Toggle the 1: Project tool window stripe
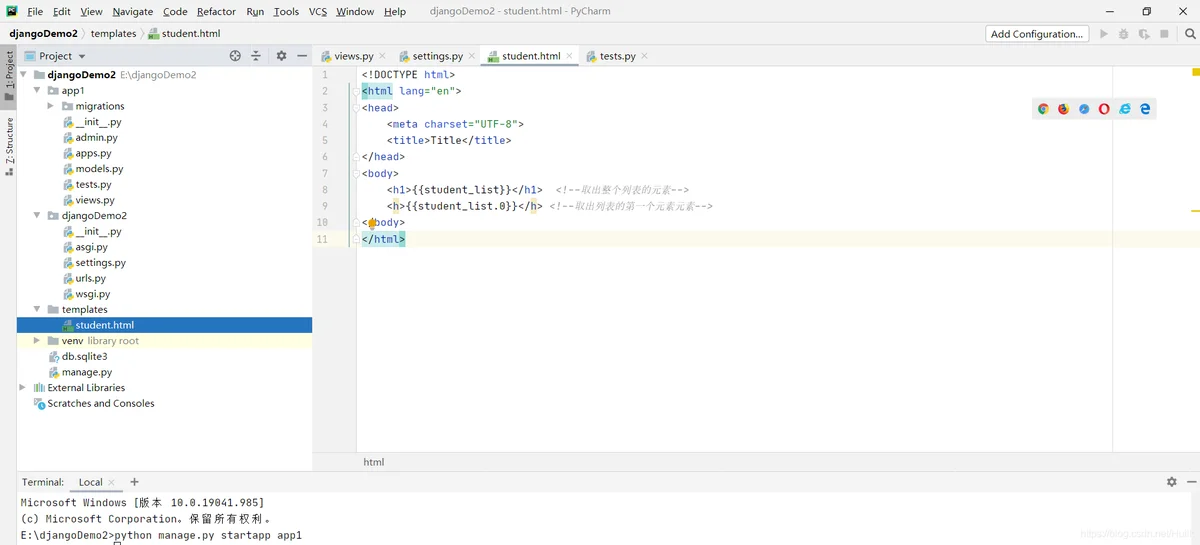 coord(9,76)
